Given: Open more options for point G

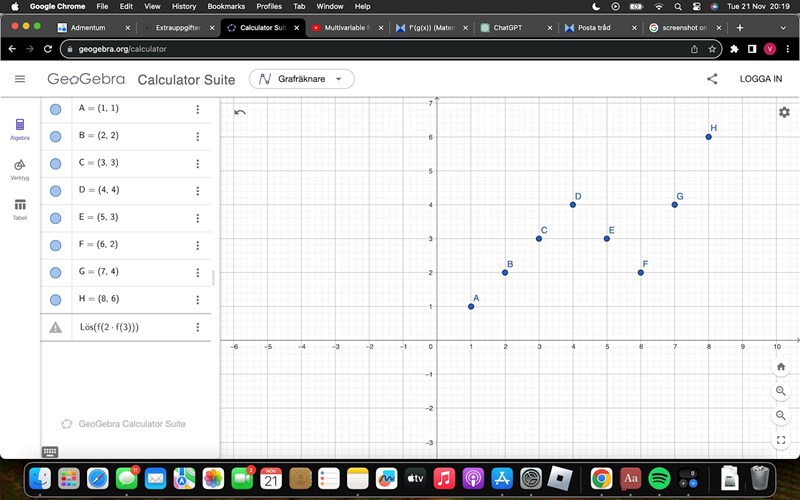Looking at the screenshot, I should click(x=198, y=272).
